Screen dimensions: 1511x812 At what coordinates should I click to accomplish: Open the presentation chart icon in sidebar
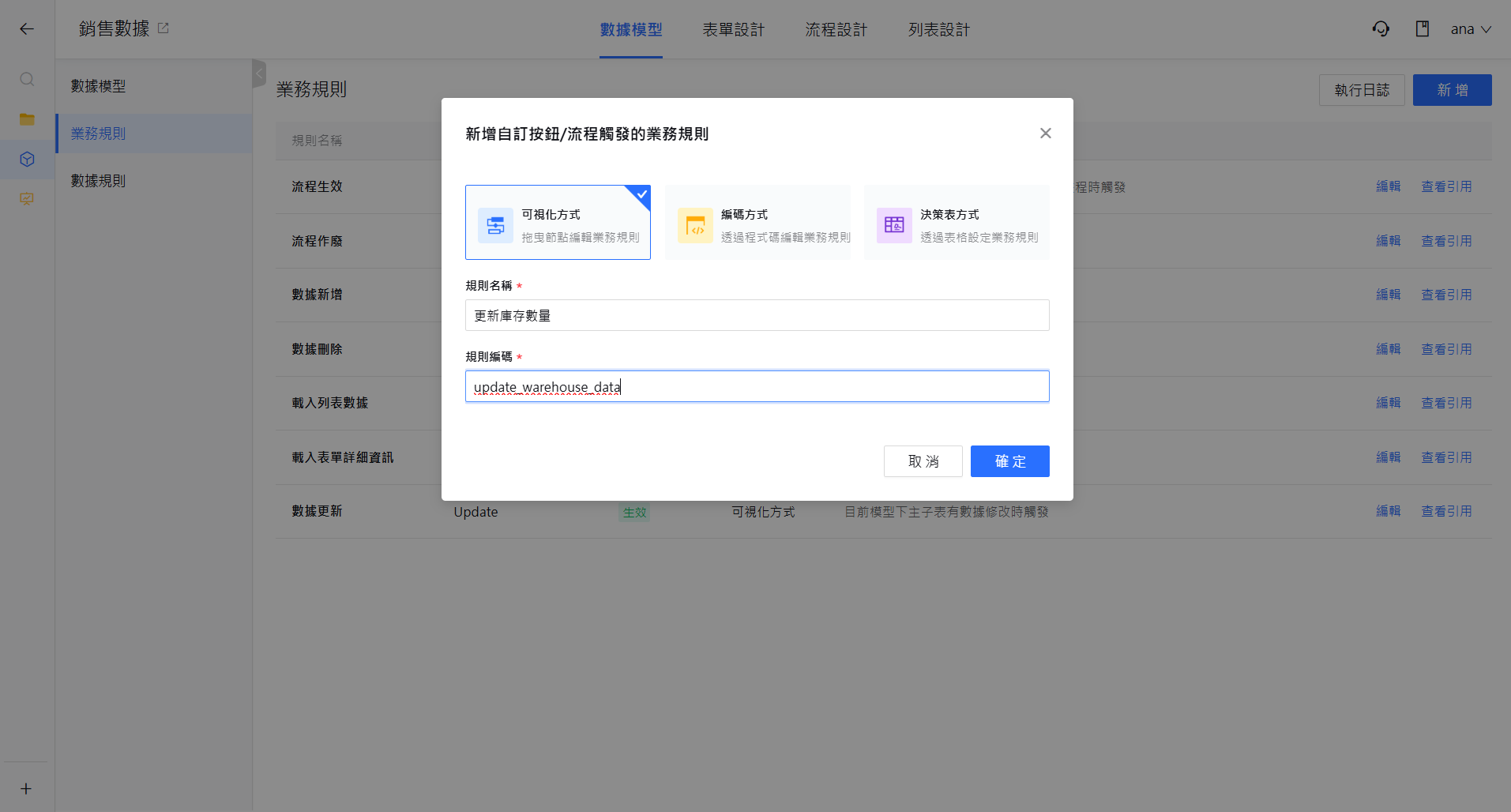pos(27,199)
